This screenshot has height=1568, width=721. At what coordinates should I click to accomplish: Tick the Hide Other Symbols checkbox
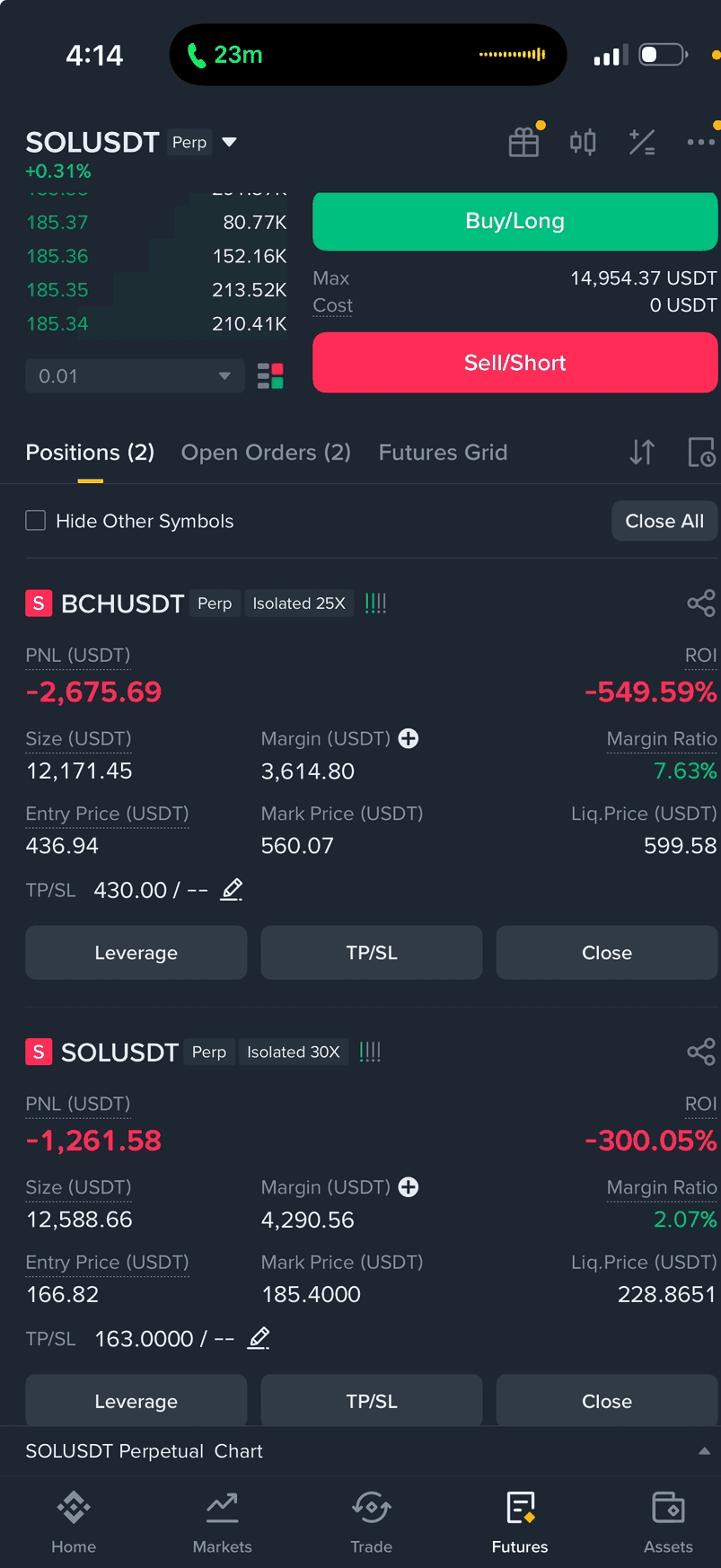(x=36, y=521)
